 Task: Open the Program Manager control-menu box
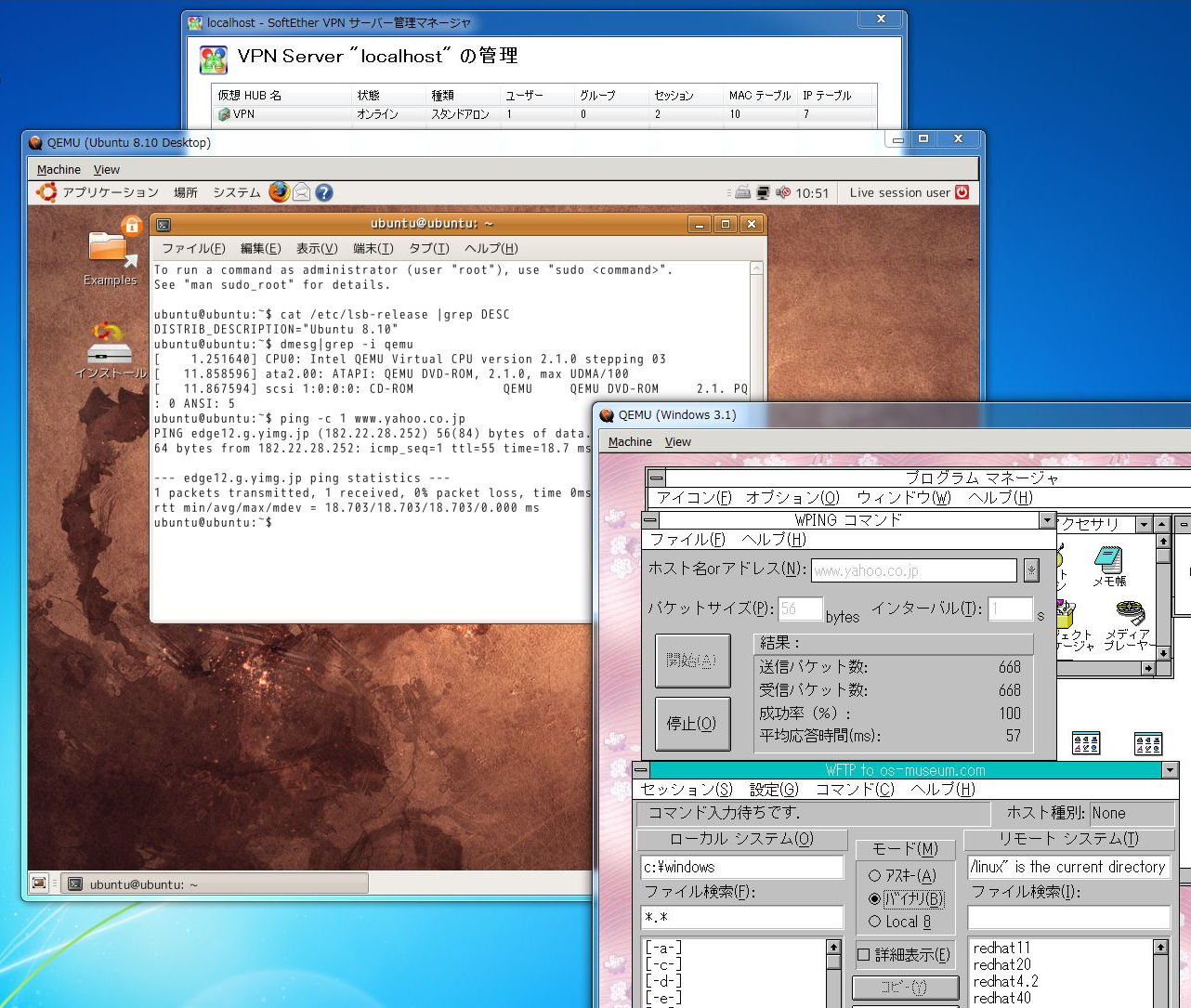pyautogui.click(x=656, y=478)
